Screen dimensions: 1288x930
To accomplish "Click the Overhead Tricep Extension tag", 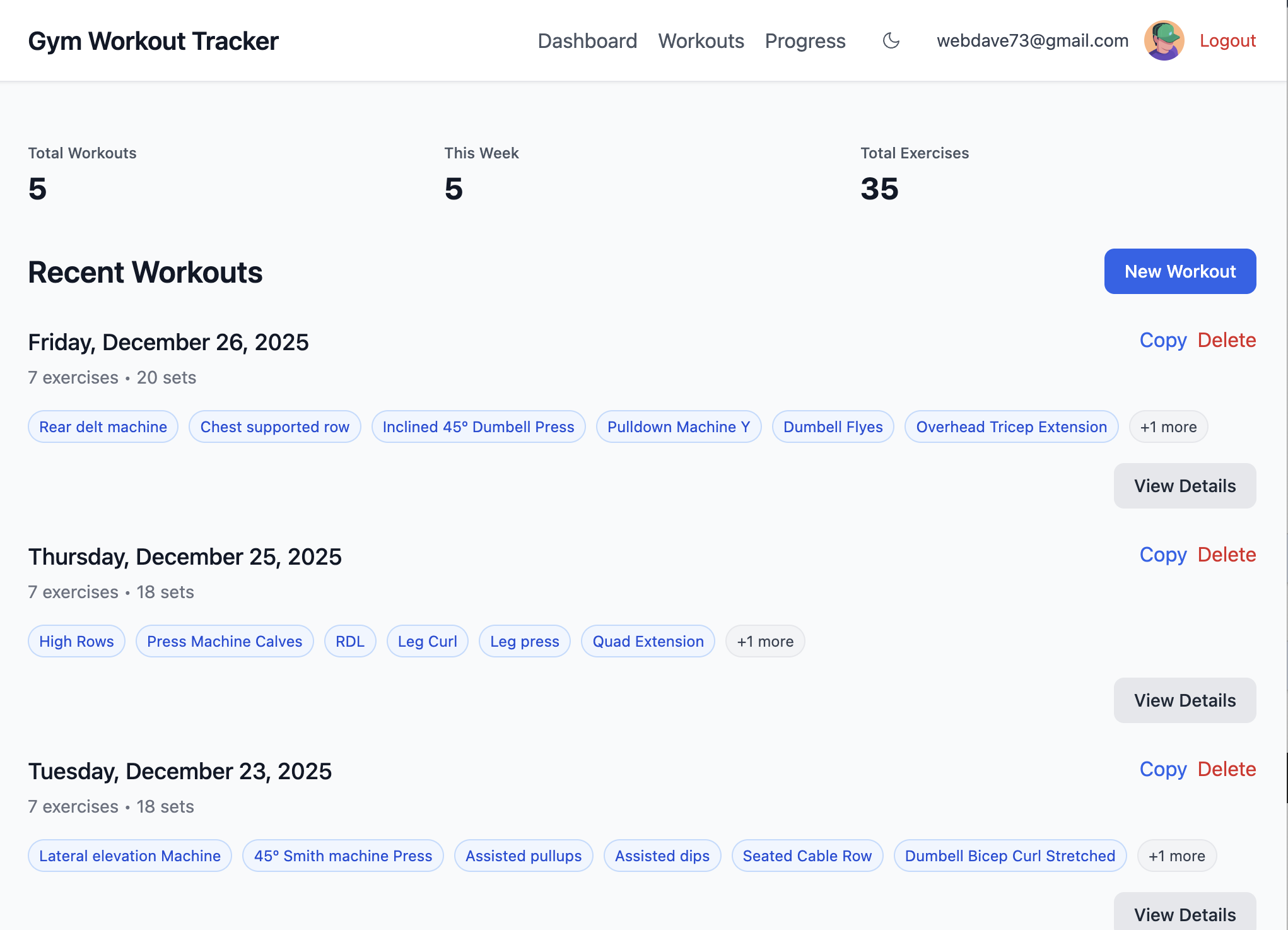I will click(1011, 427).
